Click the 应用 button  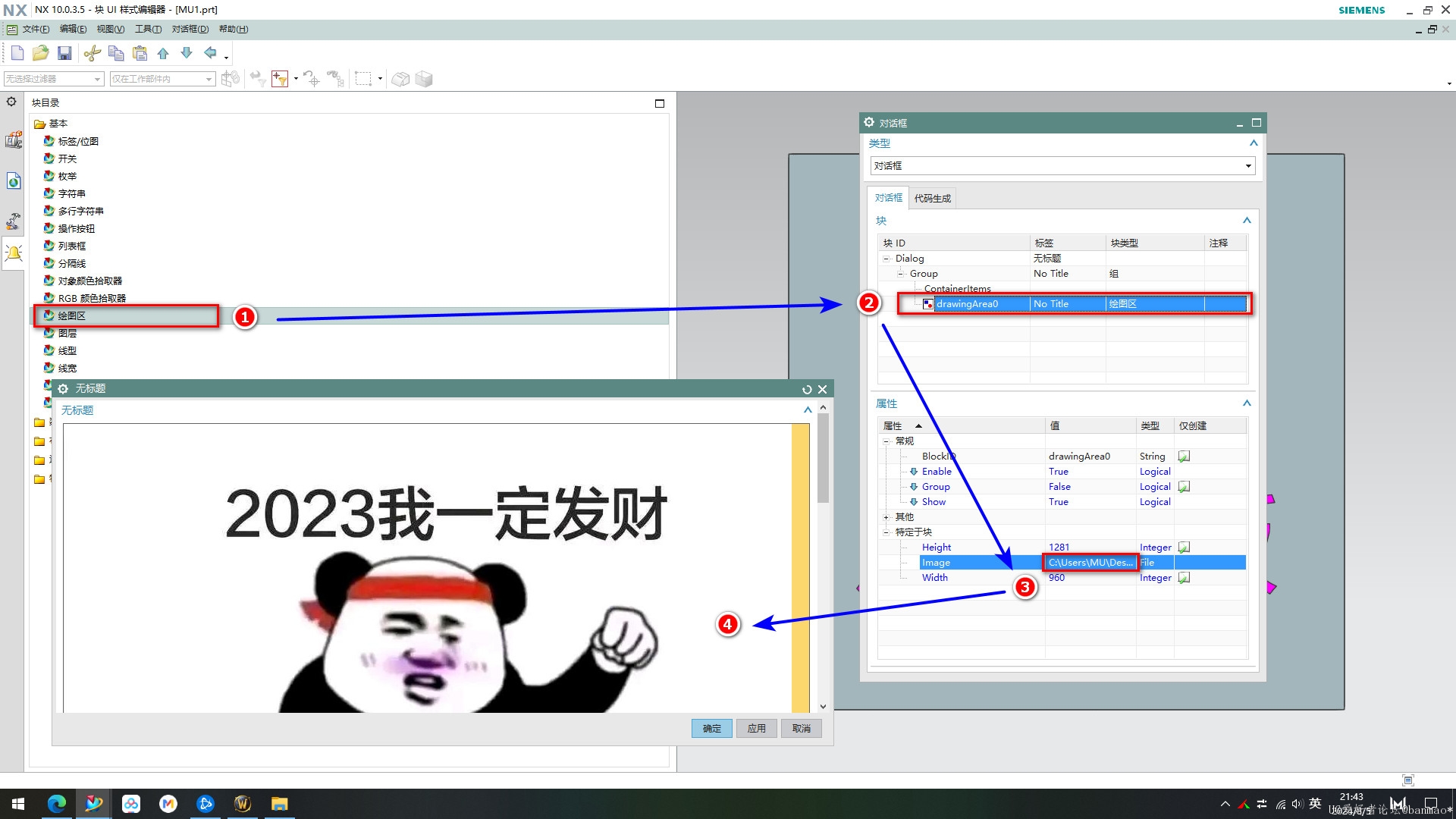pyautogui.click(x=757, y=729)
